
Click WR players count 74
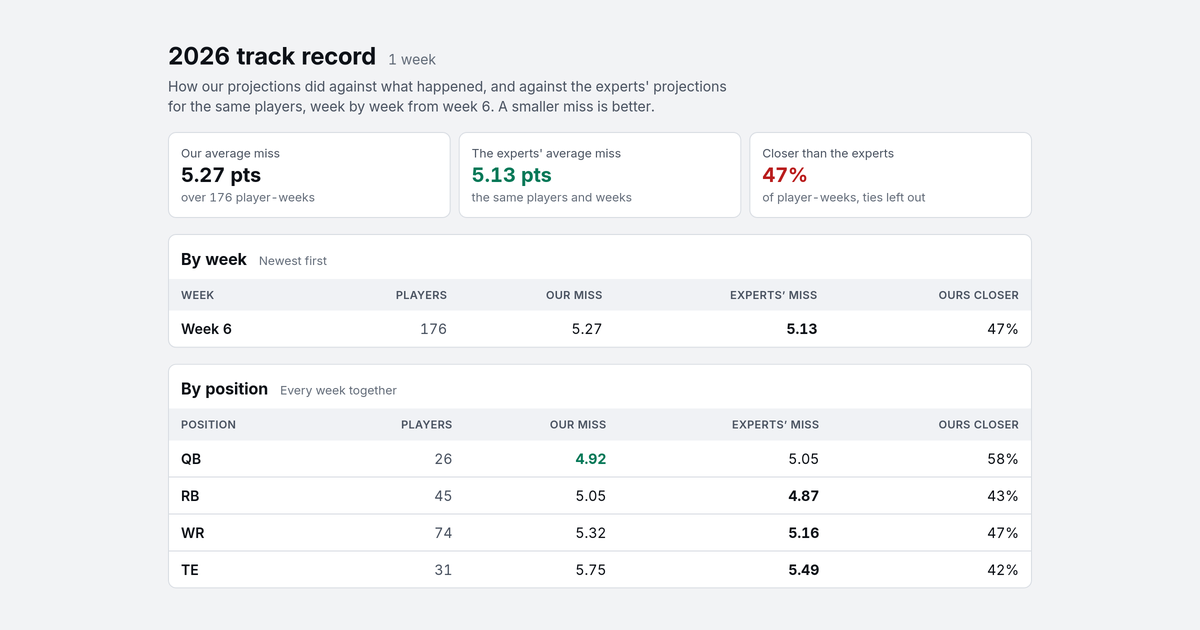click(443, 533)
